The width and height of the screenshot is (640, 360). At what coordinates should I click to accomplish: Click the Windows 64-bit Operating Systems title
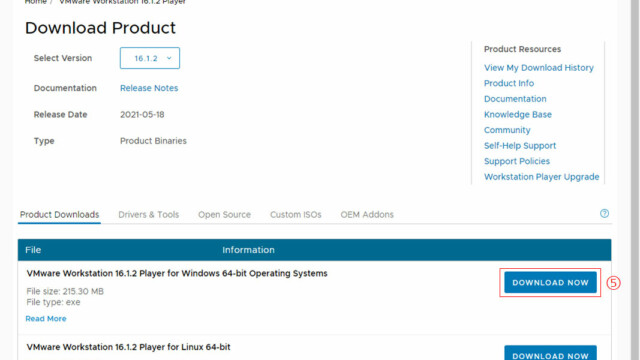click(177, 273)
